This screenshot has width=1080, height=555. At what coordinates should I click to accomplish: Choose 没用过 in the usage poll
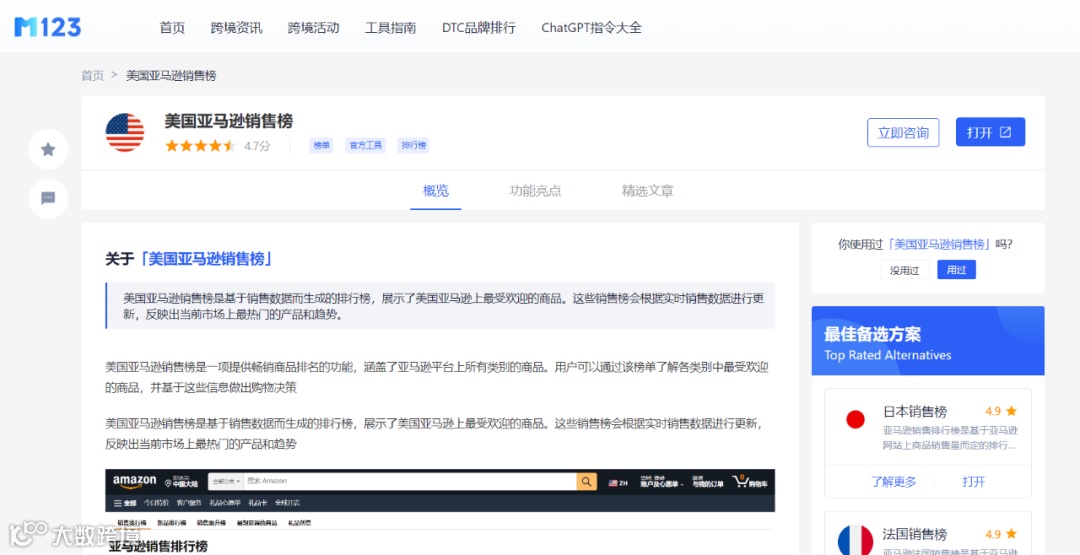coord(904,270)
